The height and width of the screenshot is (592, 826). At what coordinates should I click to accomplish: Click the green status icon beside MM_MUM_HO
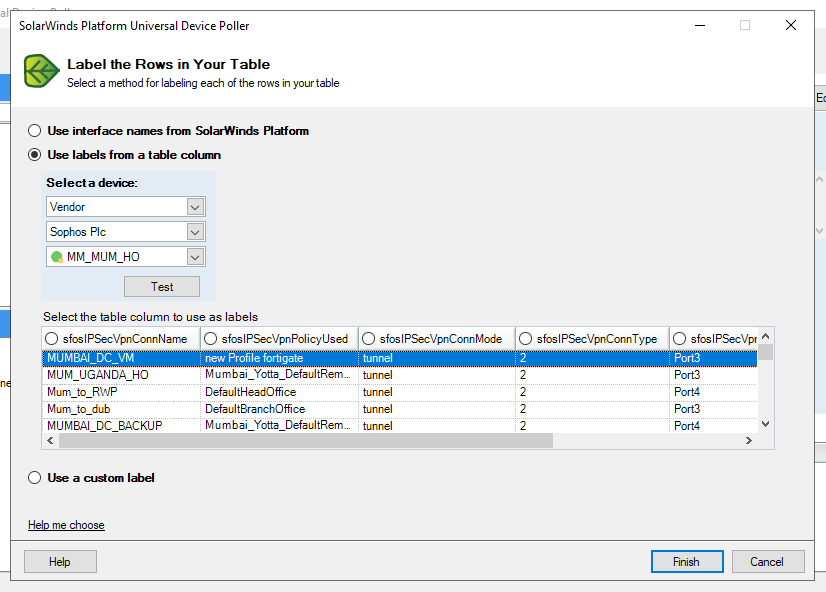(x=57, y=257)
